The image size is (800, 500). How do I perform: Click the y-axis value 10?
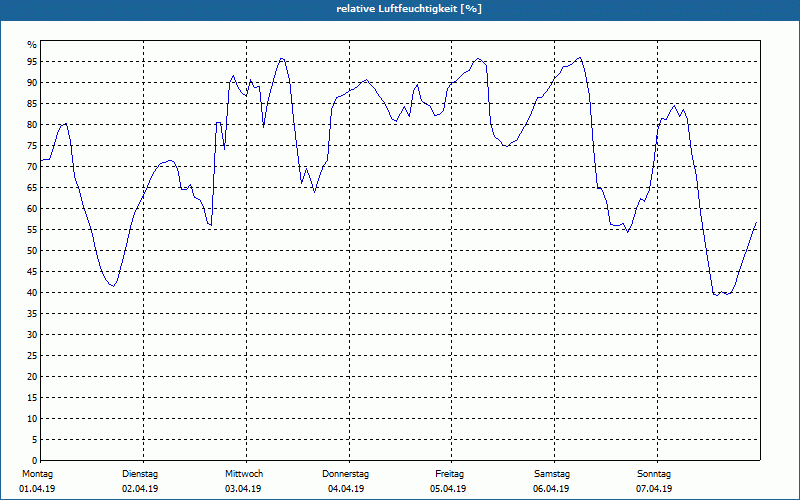point(32,419)
